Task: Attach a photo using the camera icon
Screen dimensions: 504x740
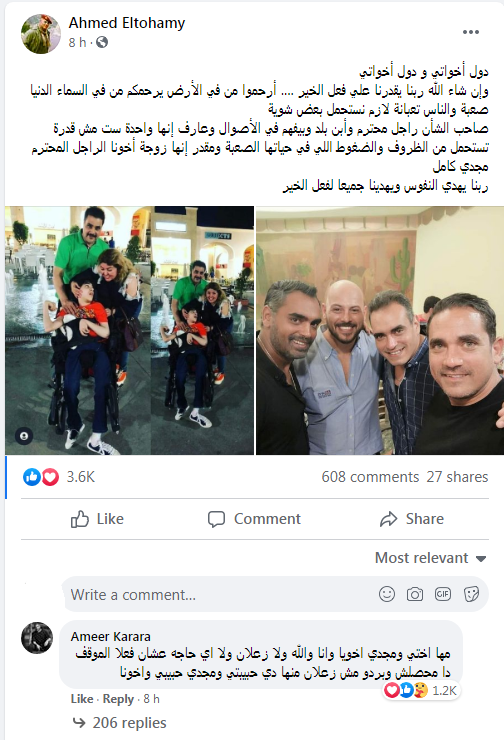Action: (x=415, y=594)
